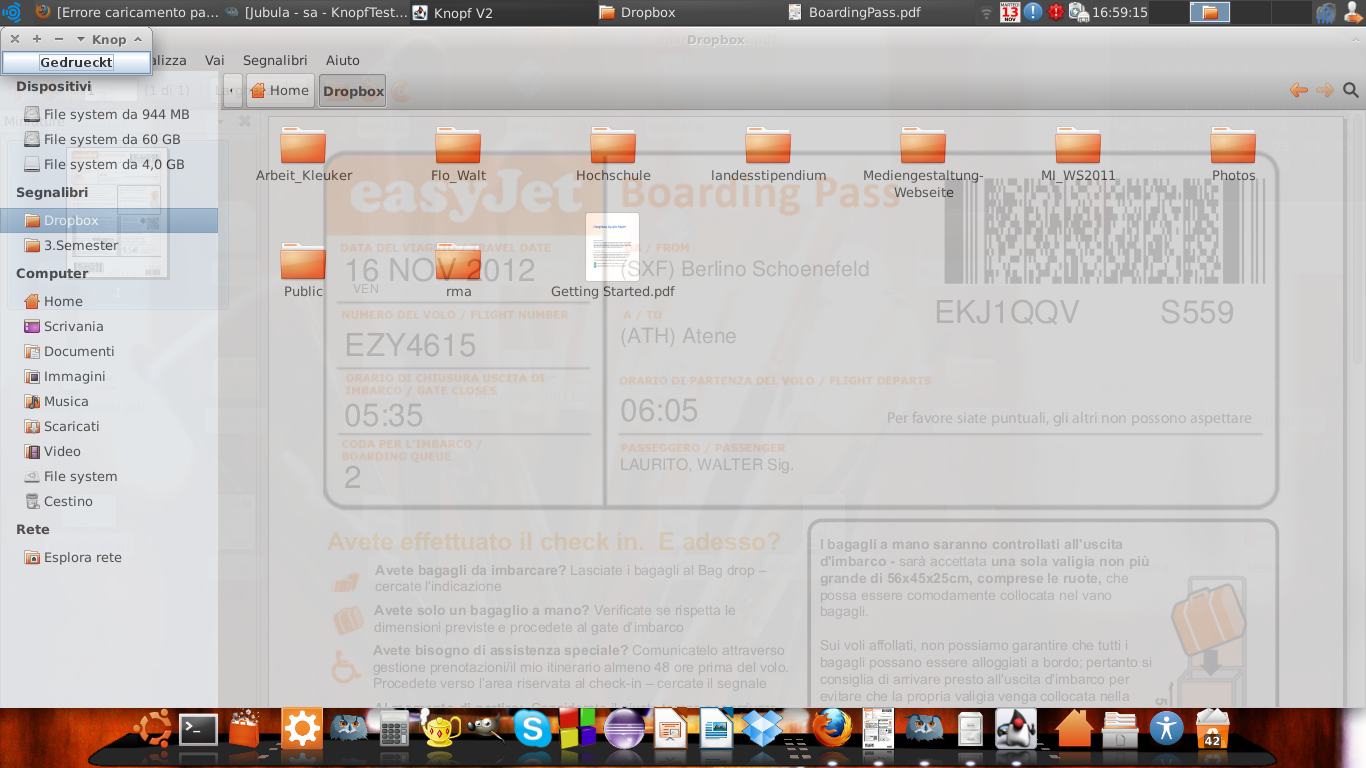Open the Terminal from the dock
This screenshot has width=1366, height=768.
tap(198, 729)
